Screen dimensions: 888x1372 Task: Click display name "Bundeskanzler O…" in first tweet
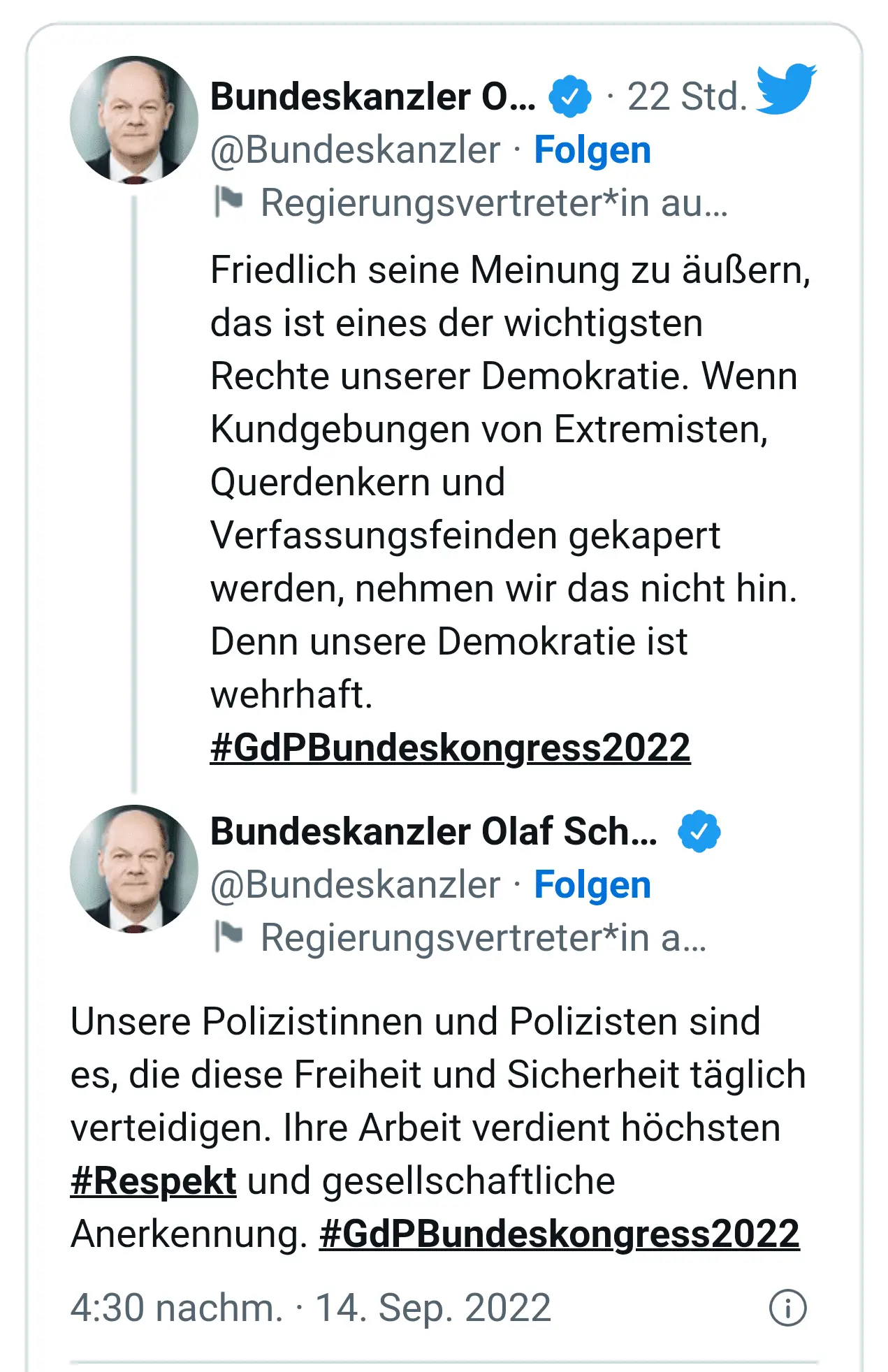[x=373, y=96]
